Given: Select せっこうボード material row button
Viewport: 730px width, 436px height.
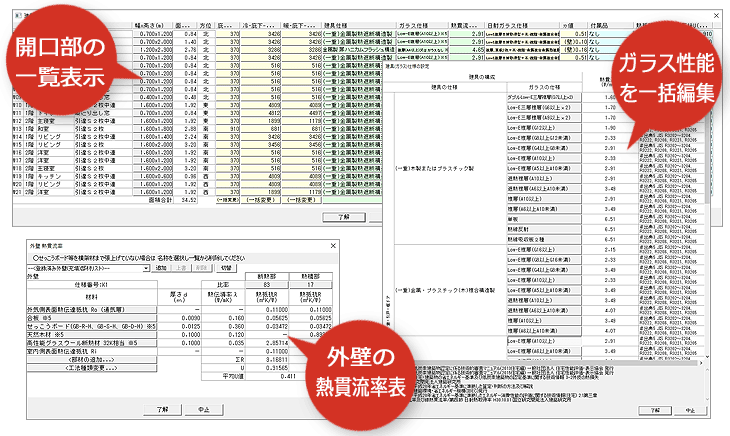Looking at the screenshot, I should coord(92,326).
